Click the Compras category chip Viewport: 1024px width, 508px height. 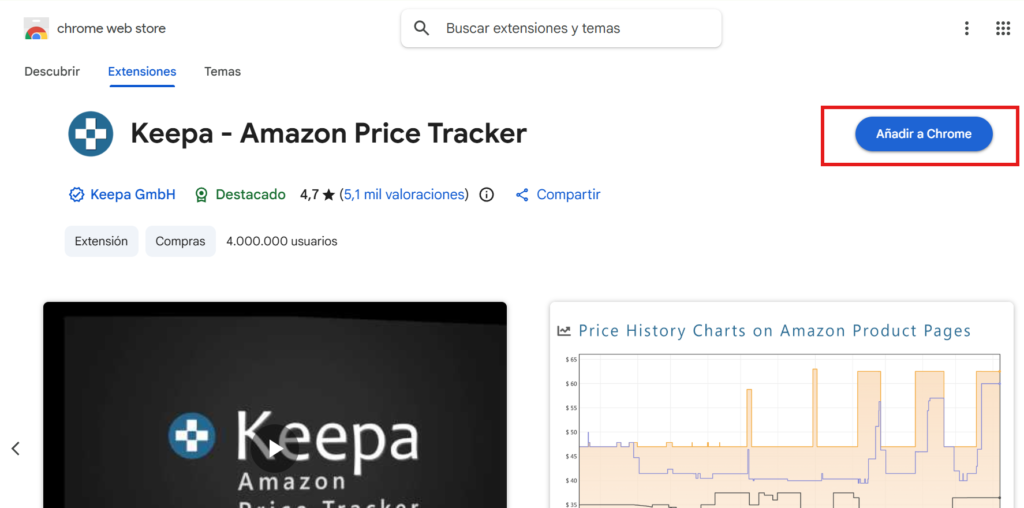point(180,242)
